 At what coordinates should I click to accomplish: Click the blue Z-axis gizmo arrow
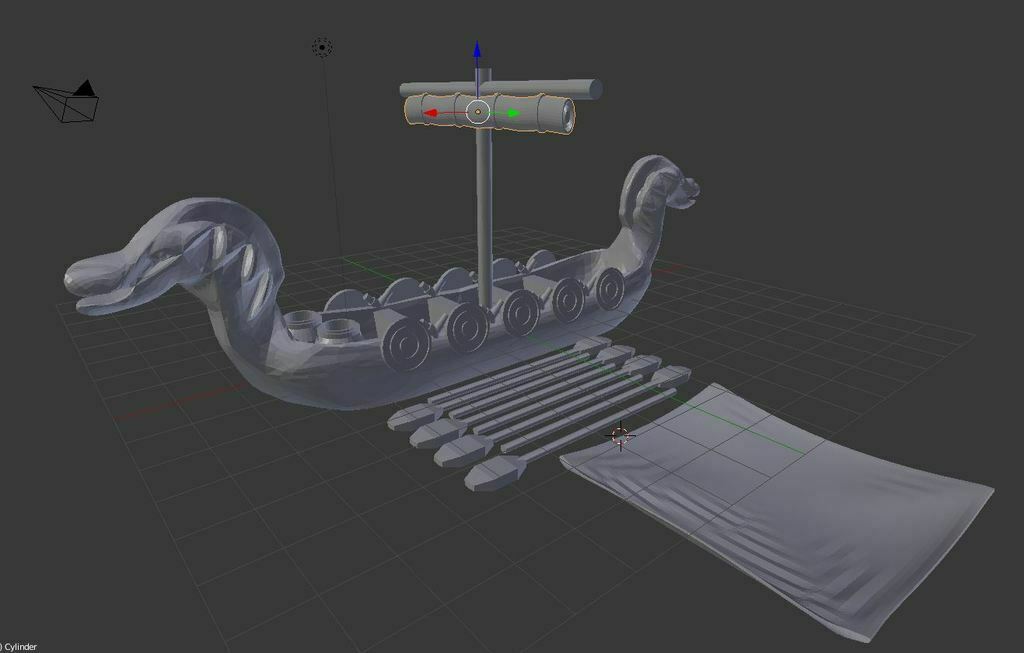[477, 52]
